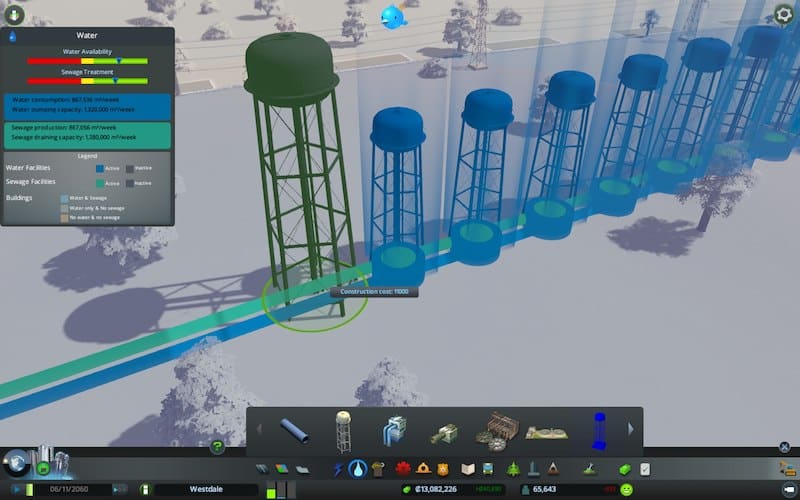Click the Water Availability indicator bar
The height and width of the screenshot is (500, 800).
88,60
